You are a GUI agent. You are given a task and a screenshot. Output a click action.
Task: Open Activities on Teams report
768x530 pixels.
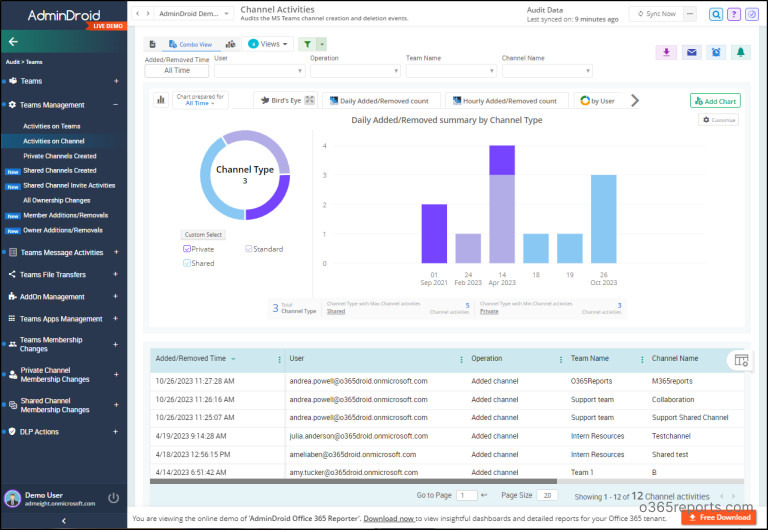click(51, 126)
